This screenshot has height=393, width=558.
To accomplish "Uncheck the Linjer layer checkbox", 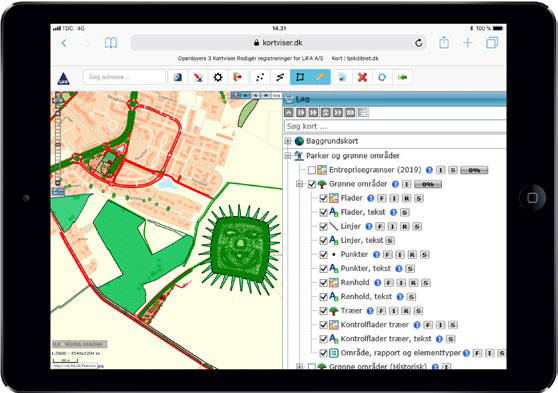I will click(x=323, y=226).
